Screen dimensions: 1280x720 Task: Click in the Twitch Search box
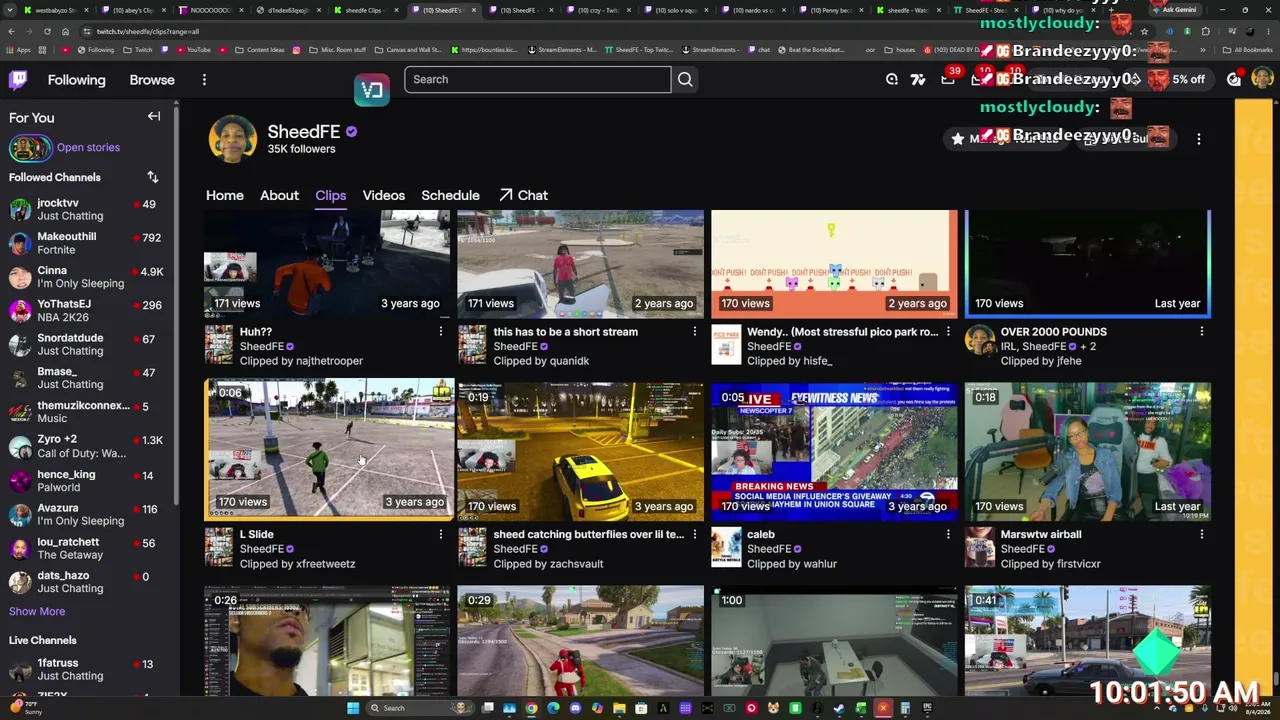[537, 80]
